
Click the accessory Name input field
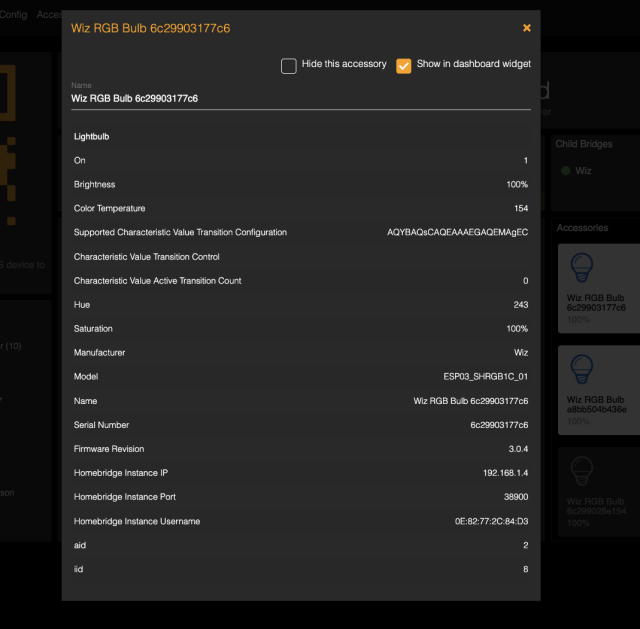[x=301, y=98]
